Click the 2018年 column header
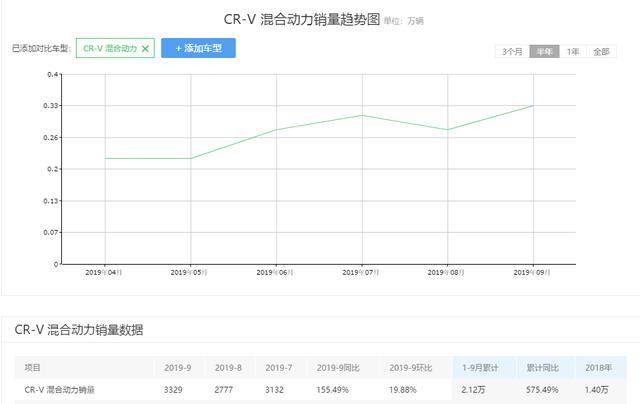The width and height of the screenshot is (640, 404). point(599,368)
